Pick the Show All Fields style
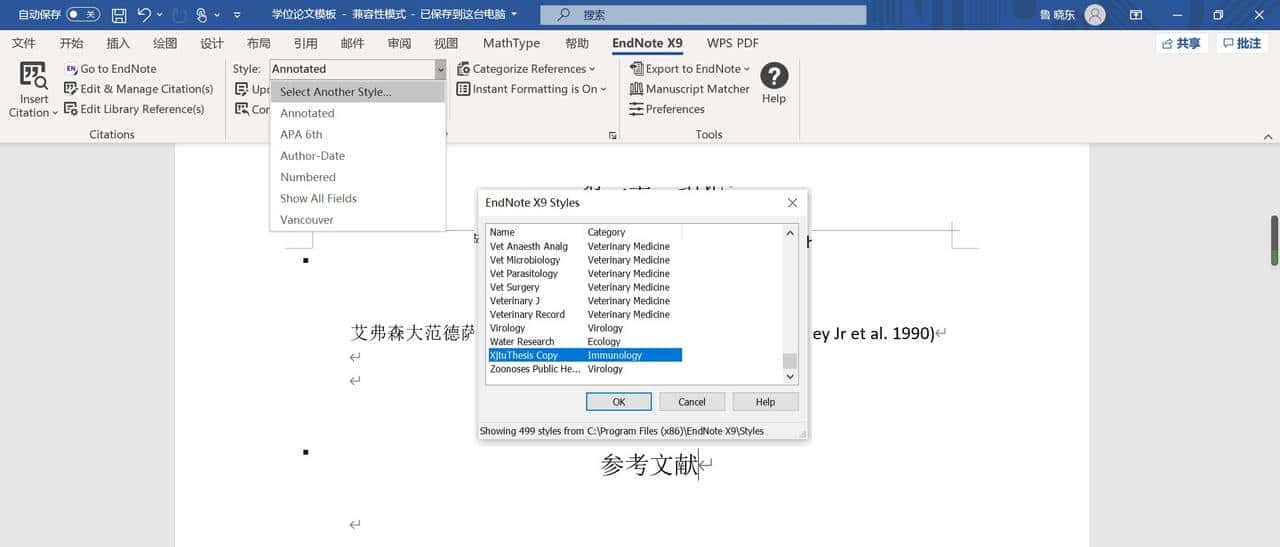1280x547 pixels. click(x=357, y=198)
